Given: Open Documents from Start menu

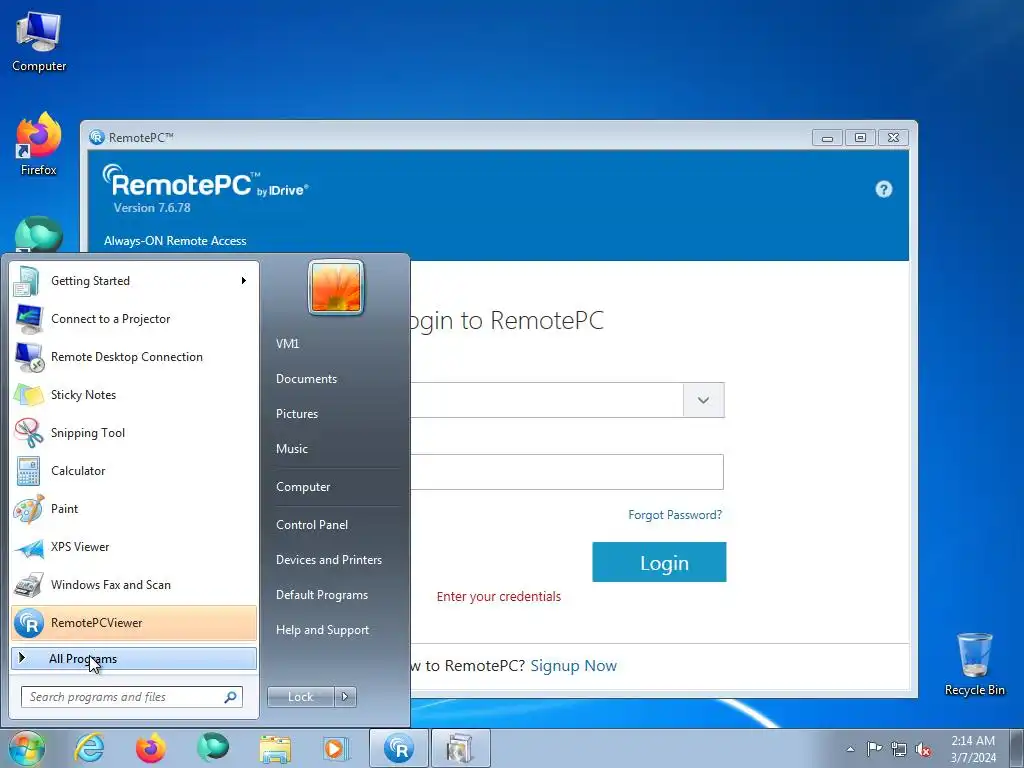Looking at the screenshot, I should (306, 379).
